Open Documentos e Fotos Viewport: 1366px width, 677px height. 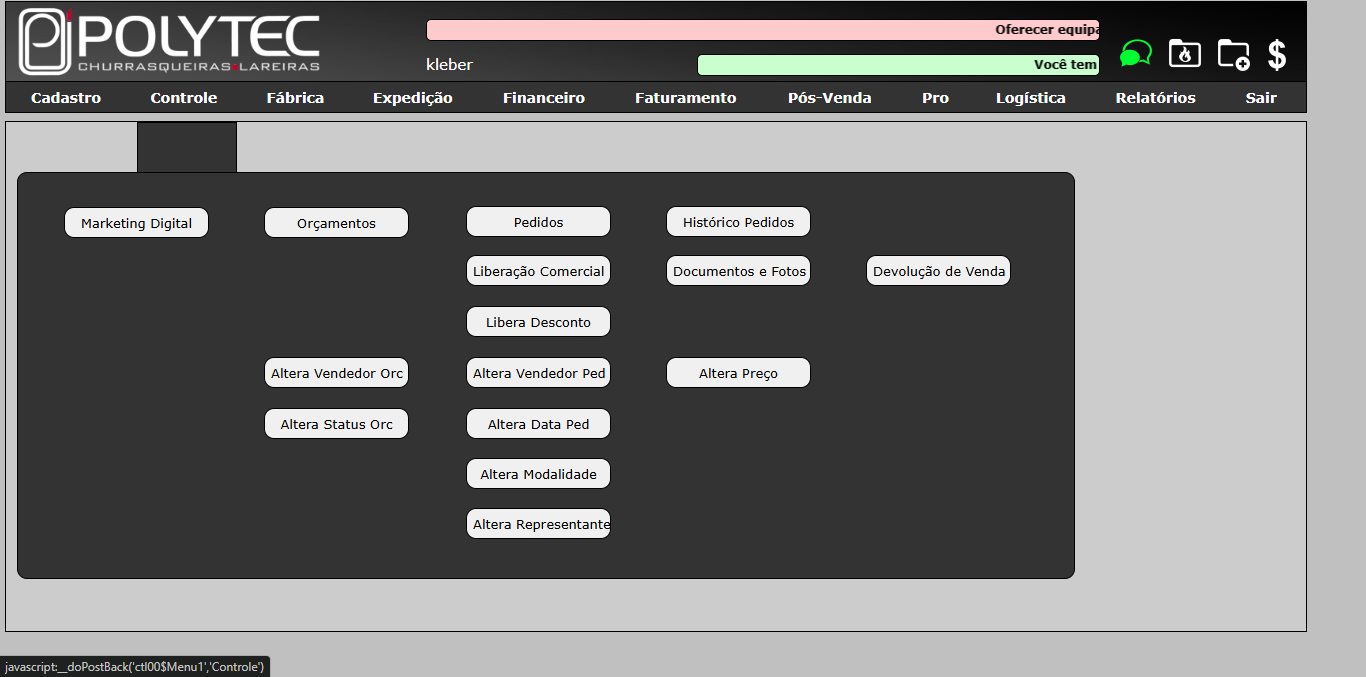pyautogui.click(x=738, y=271)
